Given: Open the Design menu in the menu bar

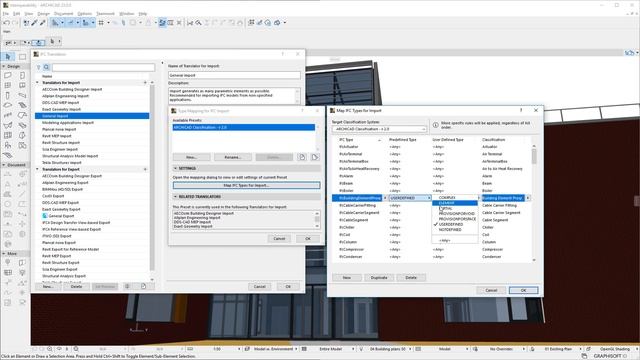Looking at the screenshot, I should pos(44,13).
